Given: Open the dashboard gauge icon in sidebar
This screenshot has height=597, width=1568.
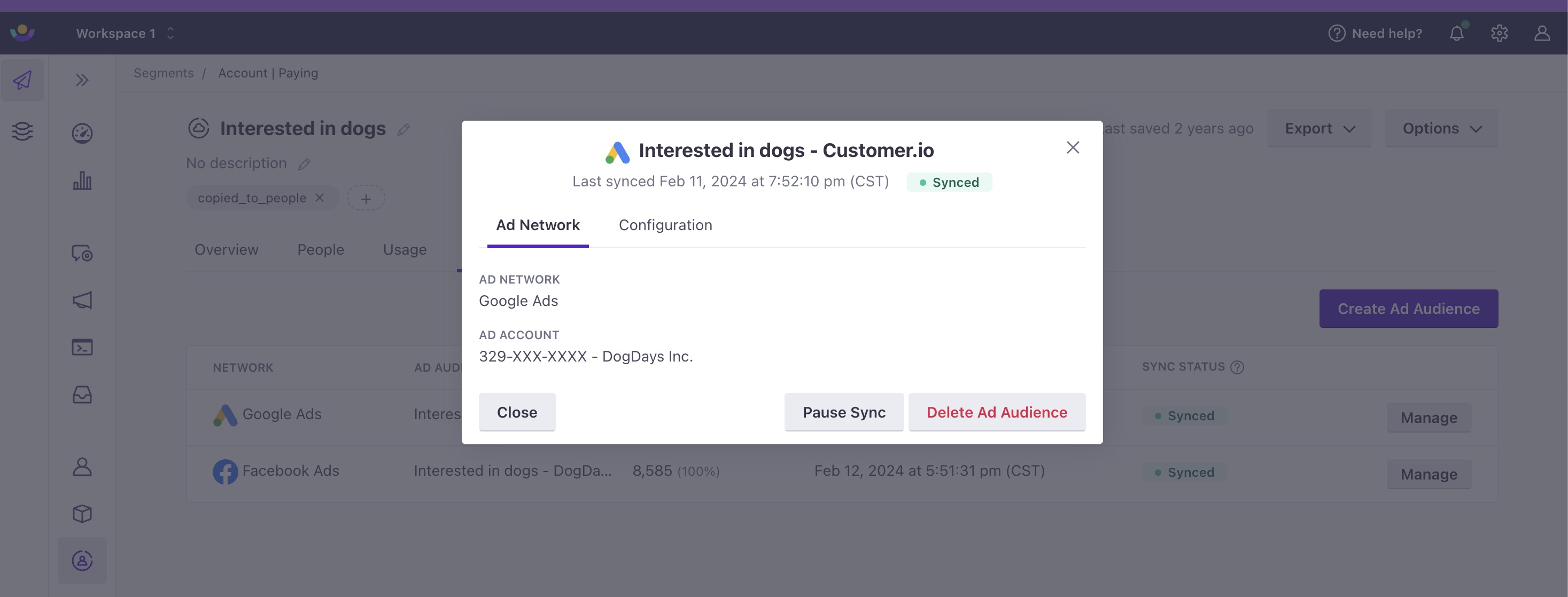Looking at the screenshot, I should point(82,133).
